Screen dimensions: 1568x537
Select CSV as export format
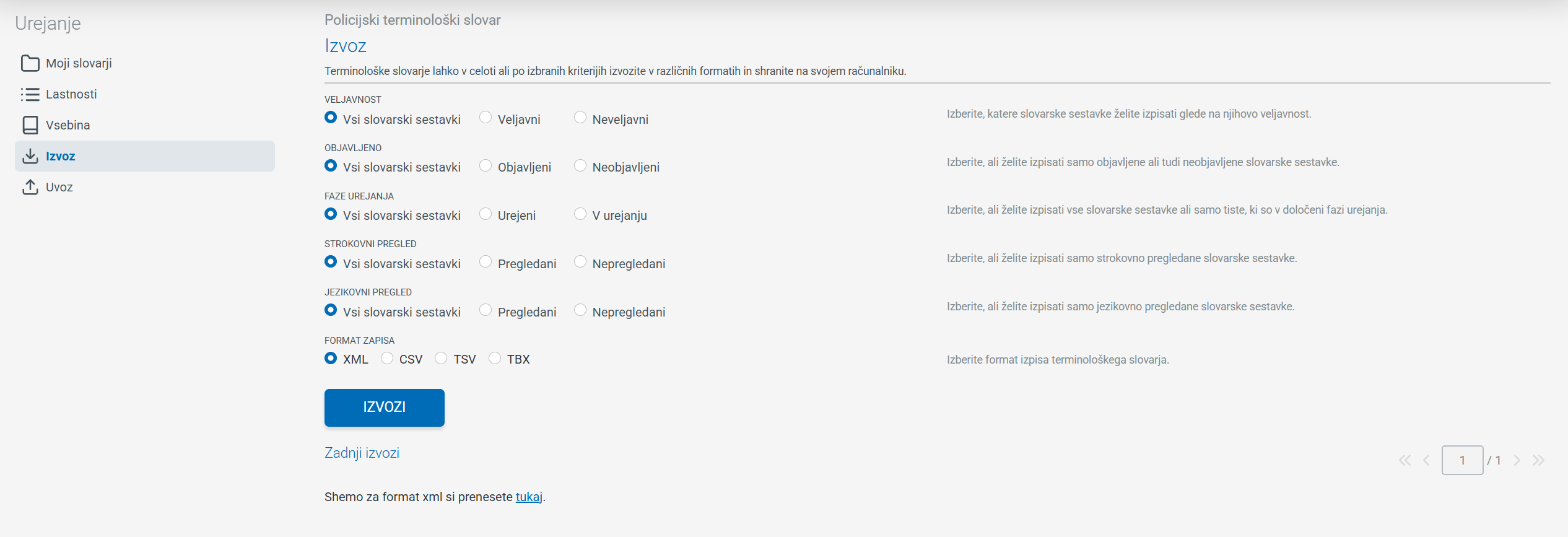387,359
